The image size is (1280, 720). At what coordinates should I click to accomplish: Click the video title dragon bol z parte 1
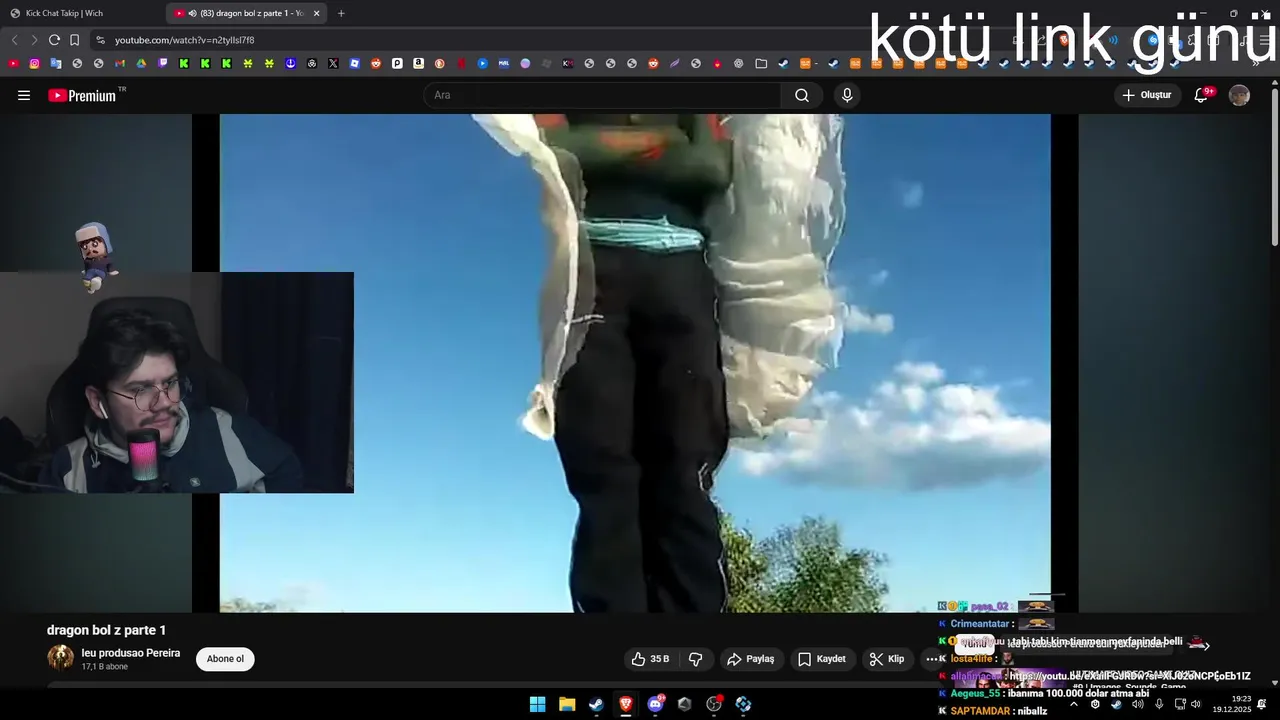[106, 630]
